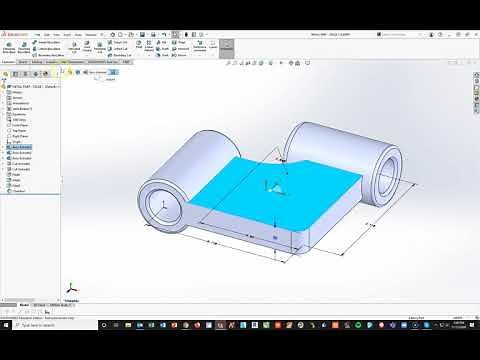Viewport: 480px width, 360px height.
Task: Choose the Lofted Cut command
Action: [118, 49]
